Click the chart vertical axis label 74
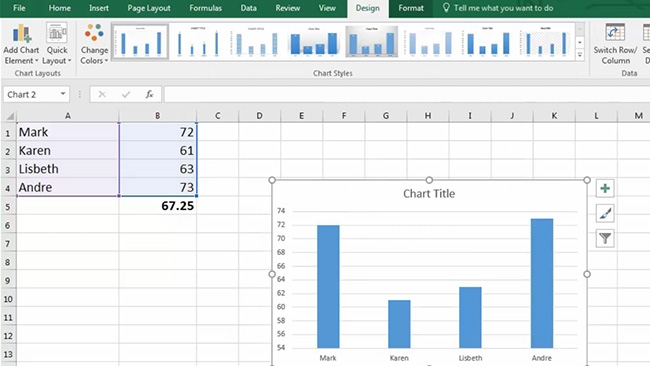 (x=281, y=211)
